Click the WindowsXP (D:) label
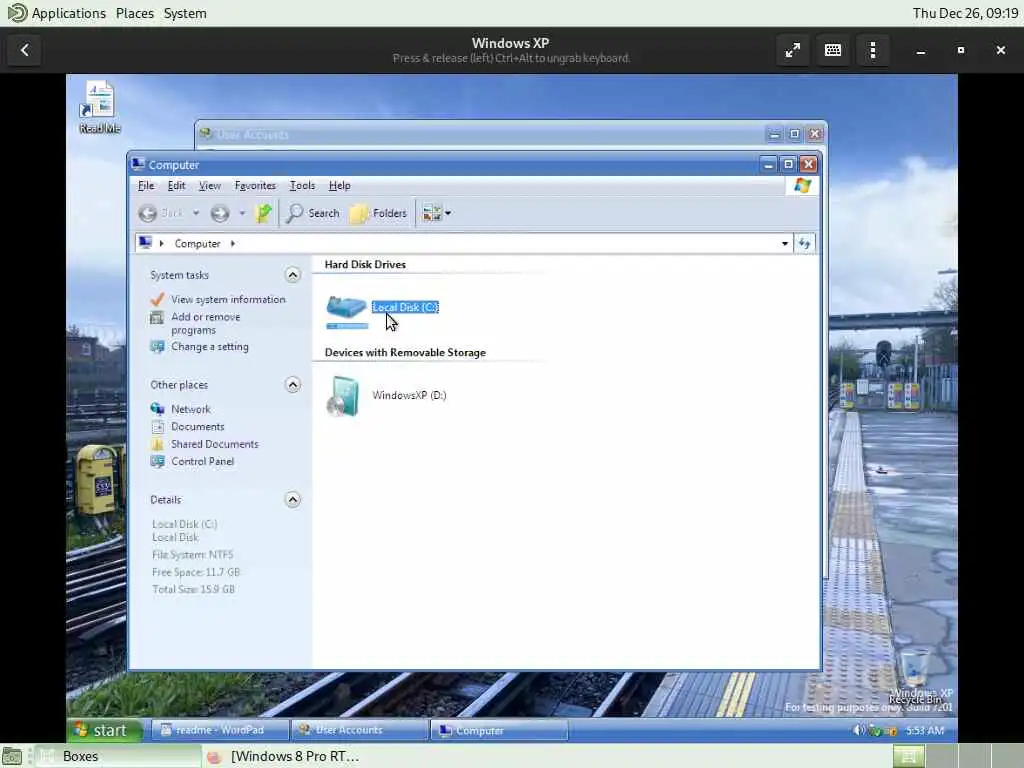This screenshot has width=1024, height=768. click(x=409, y=395)
